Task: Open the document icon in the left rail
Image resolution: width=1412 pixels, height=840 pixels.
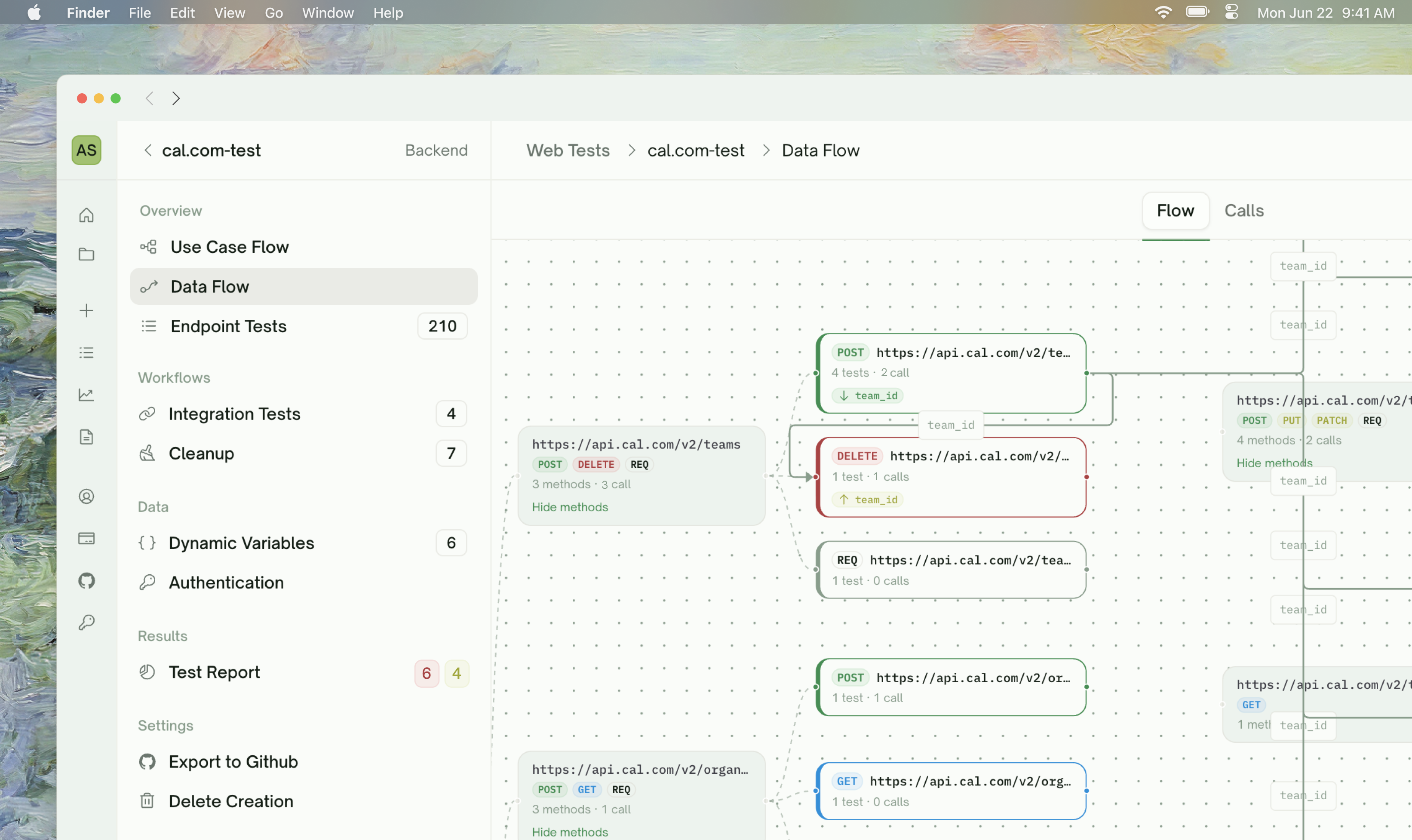Action: point(86,437)
